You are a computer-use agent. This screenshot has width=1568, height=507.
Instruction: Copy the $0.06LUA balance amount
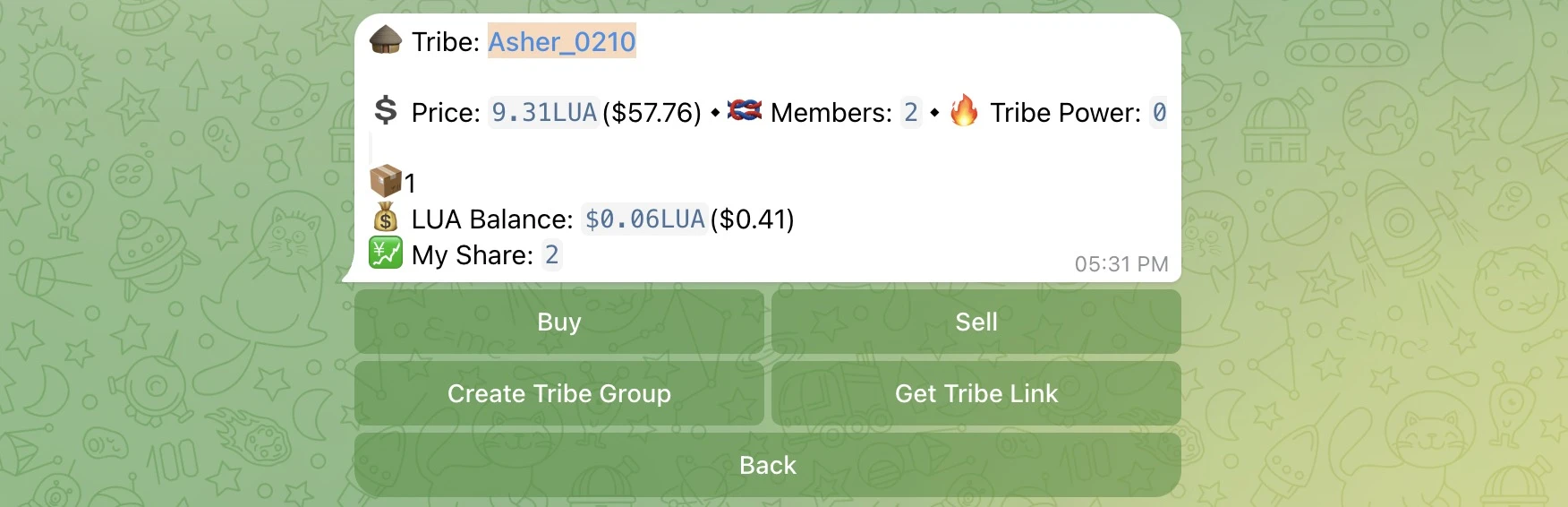(x=644, y=219)
